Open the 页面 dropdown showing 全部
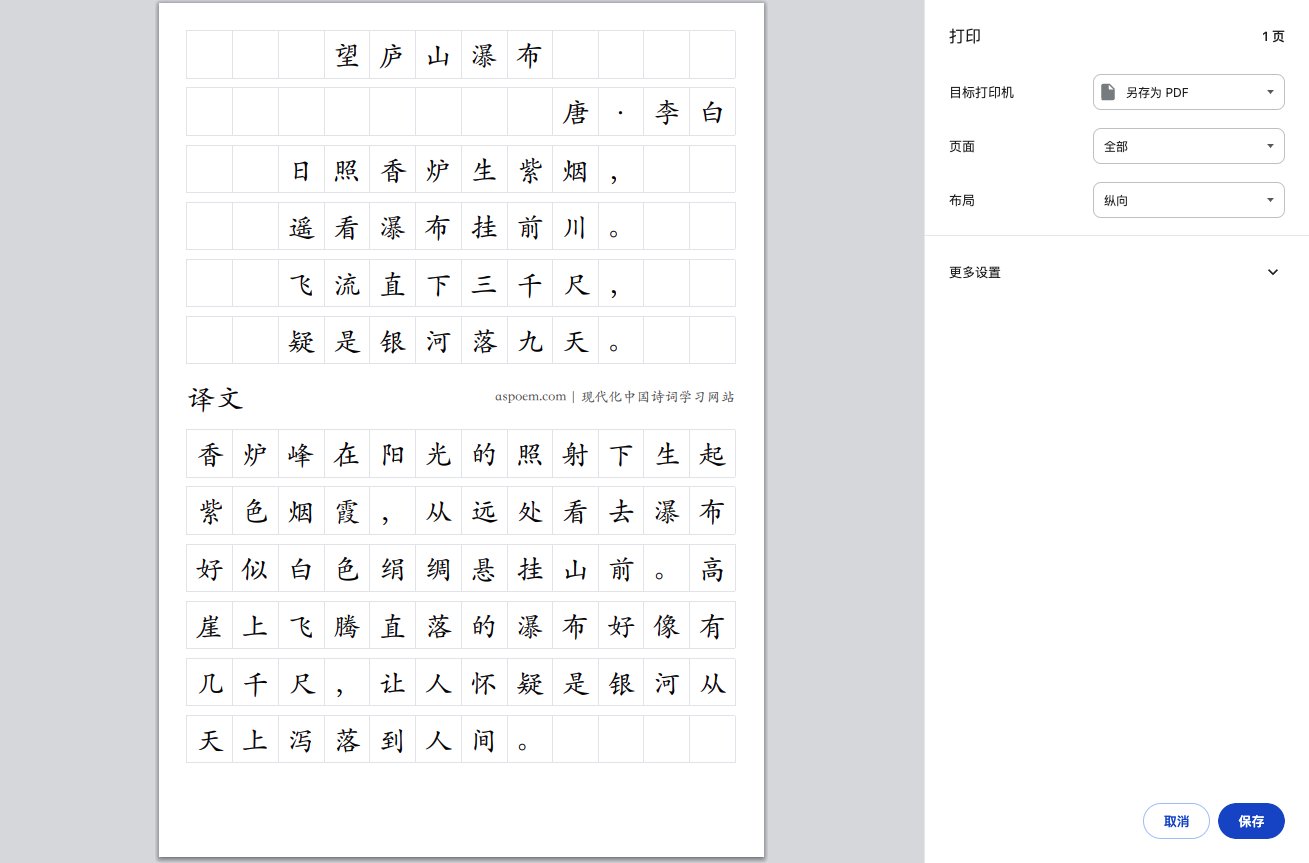This screenshot has width=1309, height=863. (x=1188, y=146)
